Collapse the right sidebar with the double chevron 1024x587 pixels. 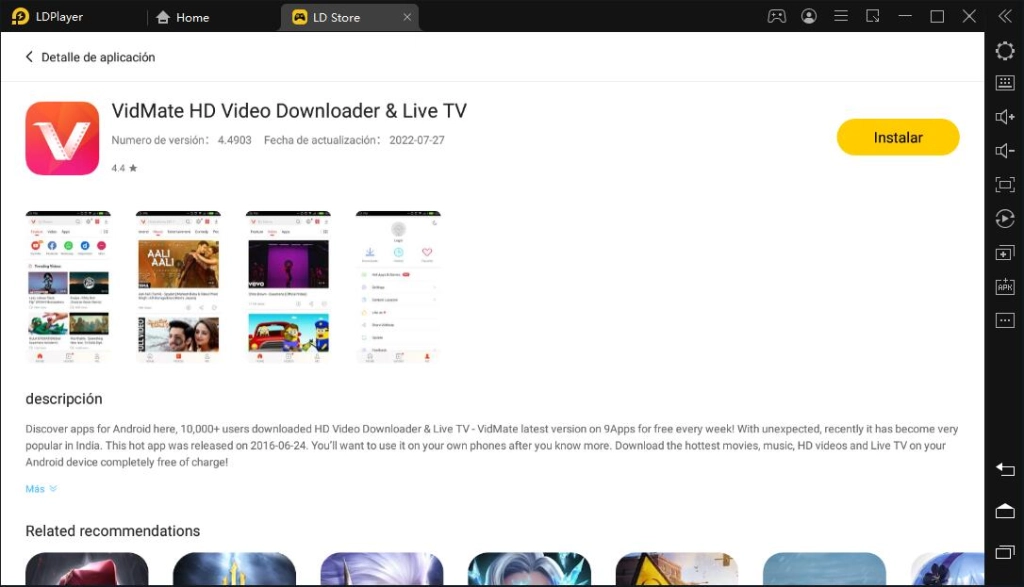1005,16
